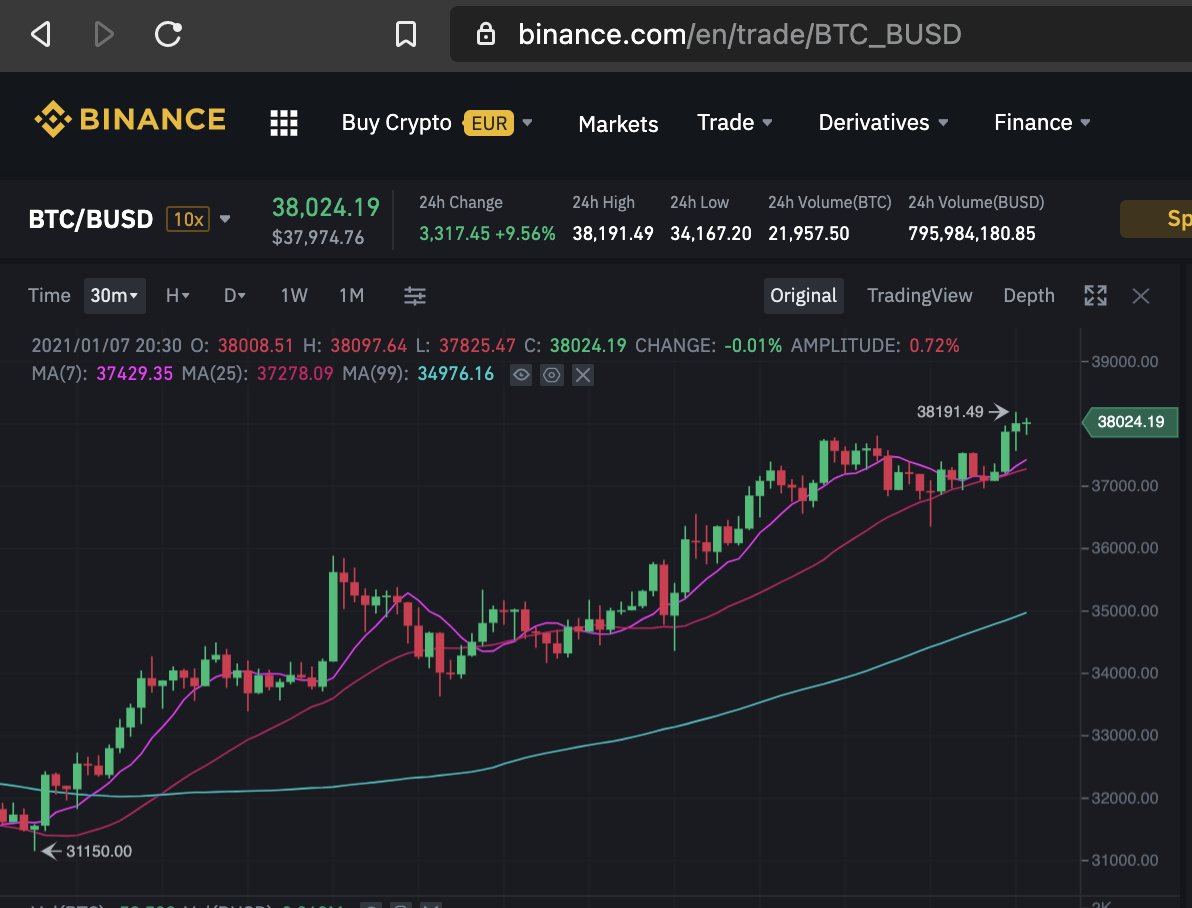The width and height of the screenshot is (1192, 908).
Task: Open the apps grid menu icon
Action: (x=284, y=123)
